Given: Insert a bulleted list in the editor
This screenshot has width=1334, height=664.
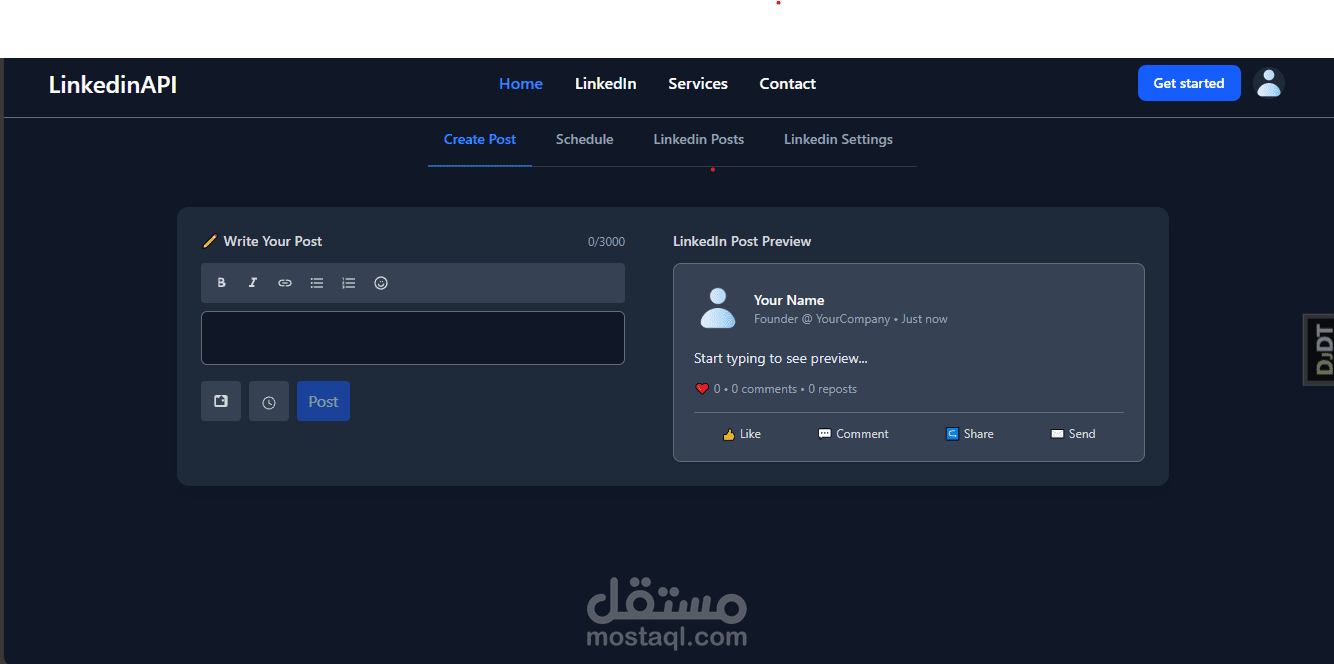Looking at the screenshot, I should [x=317, y=283].
